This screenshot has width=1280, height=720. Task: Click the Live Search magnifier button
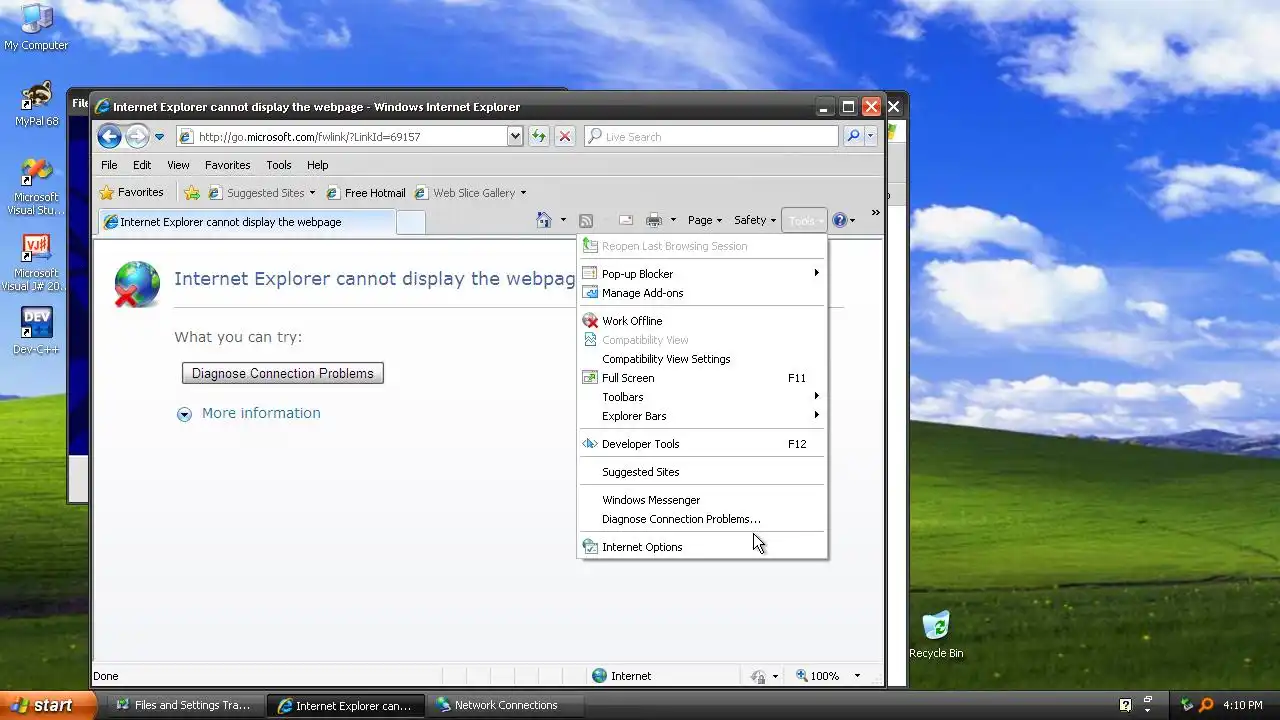[853, 136]
